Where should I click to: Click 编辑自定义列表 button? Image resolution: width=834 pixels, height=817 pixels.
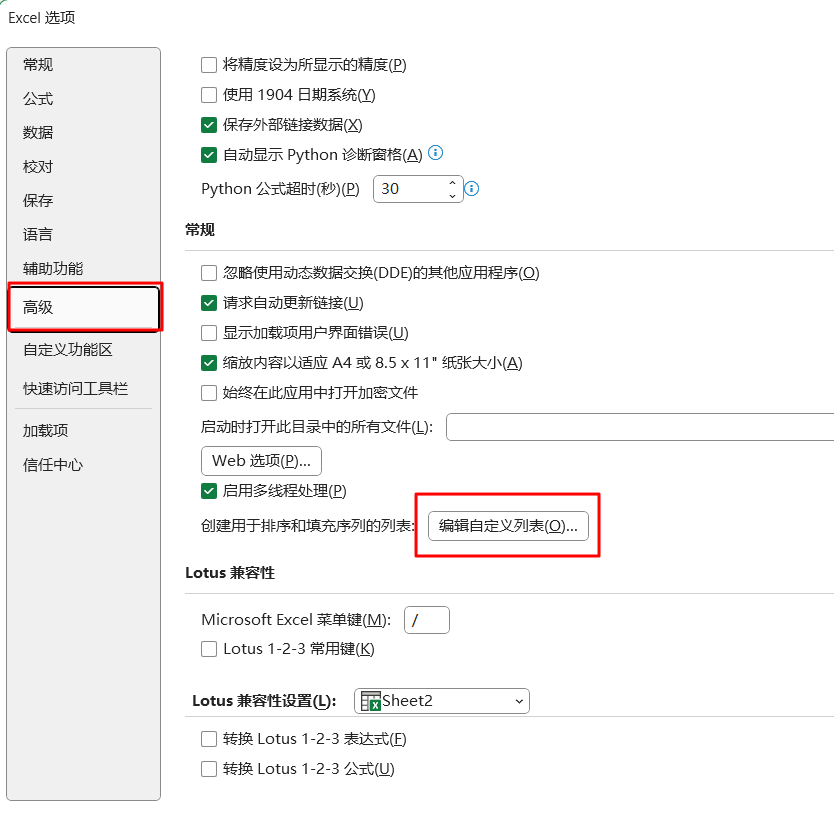[508, 526]
